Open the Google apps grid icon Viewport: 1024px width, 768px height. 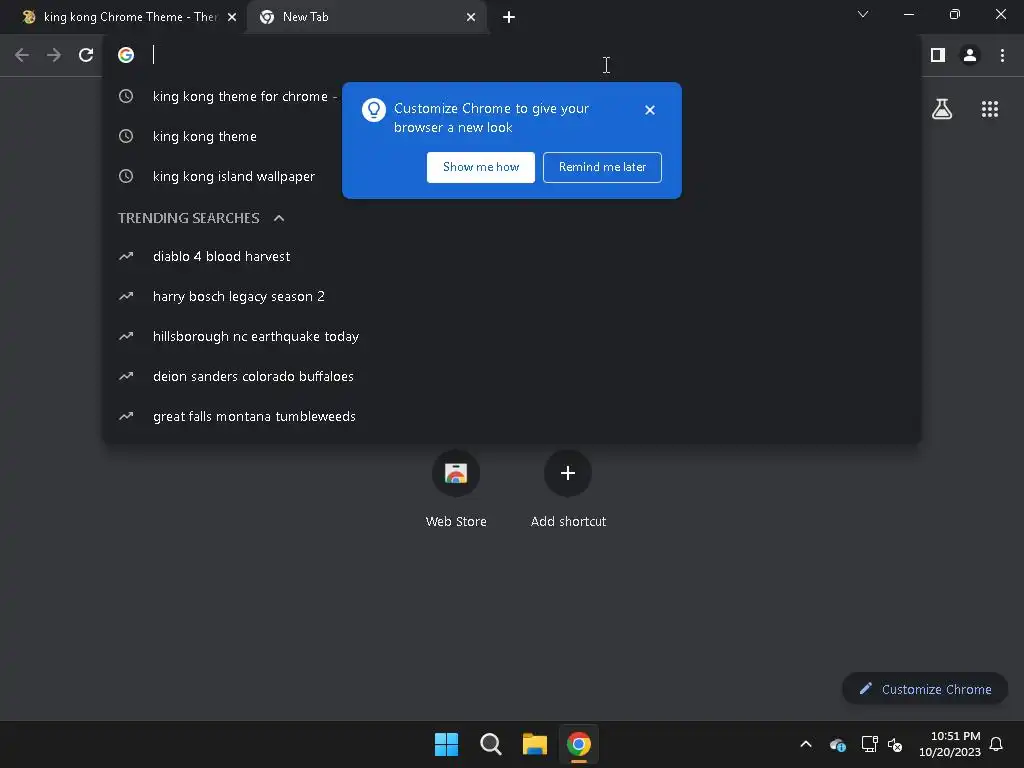point(990,109)
